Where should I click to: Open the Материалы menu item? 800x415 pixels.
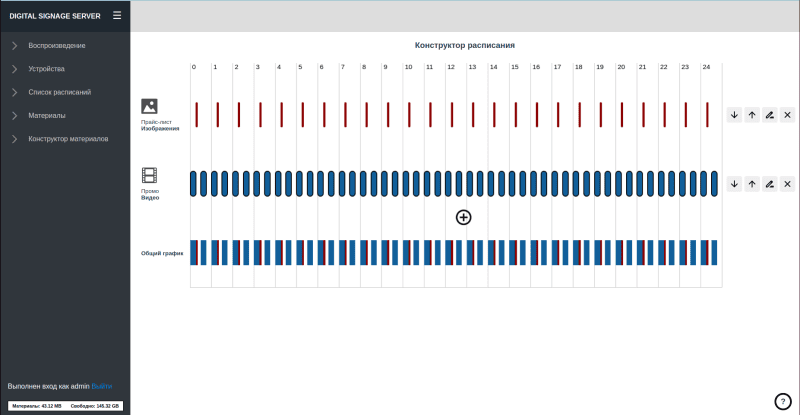(x=47, y=115)
